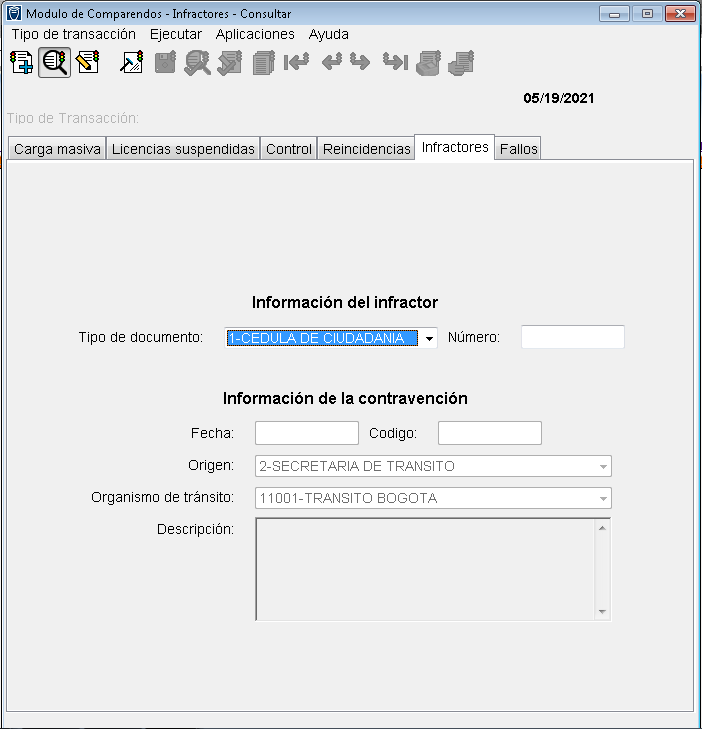This screenshot has width=702, height=729.
Task: Click the last record navigation arrow icon
Action: coord(395,62)
